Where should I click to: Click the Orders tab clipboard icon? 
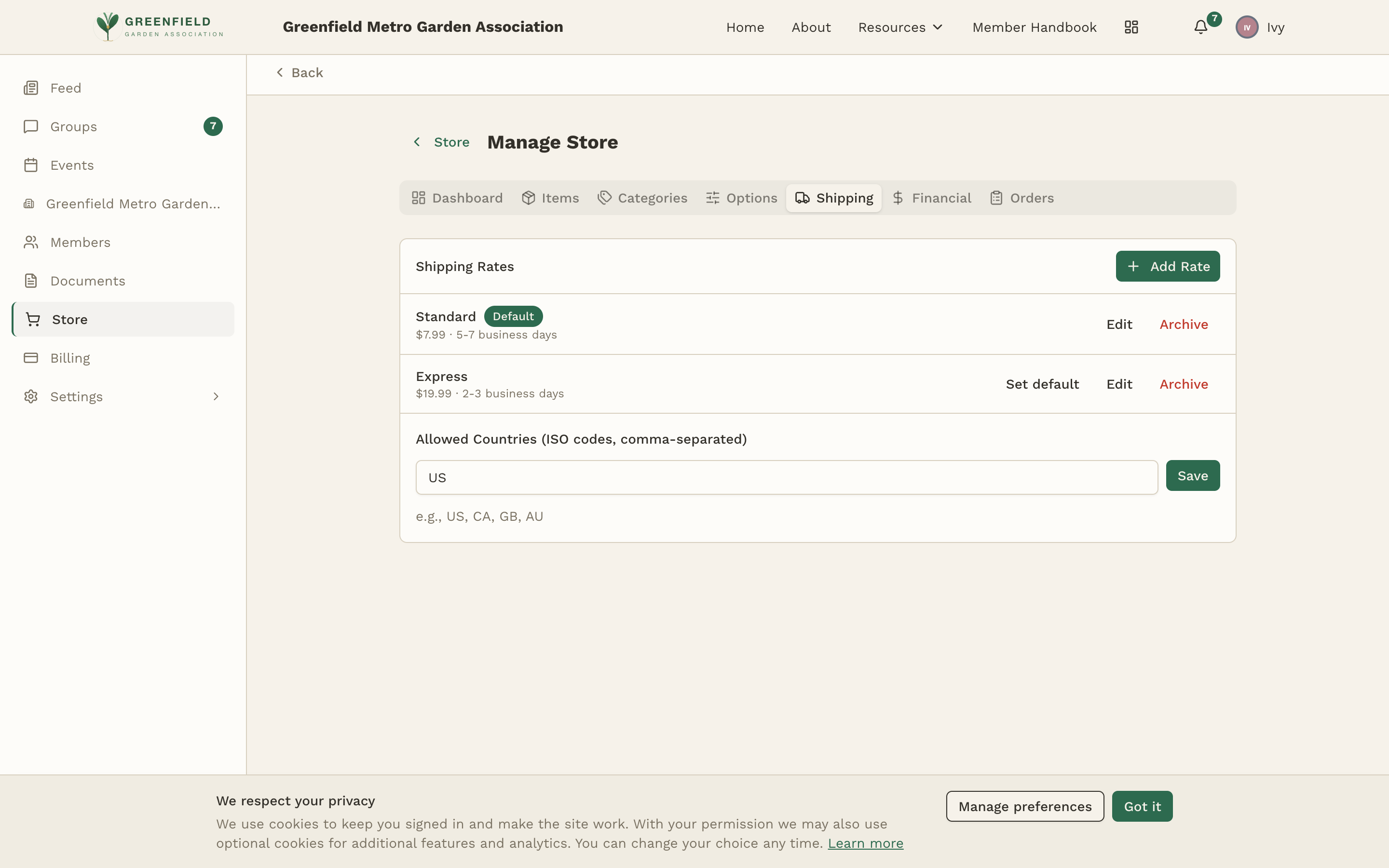point(996,198)
